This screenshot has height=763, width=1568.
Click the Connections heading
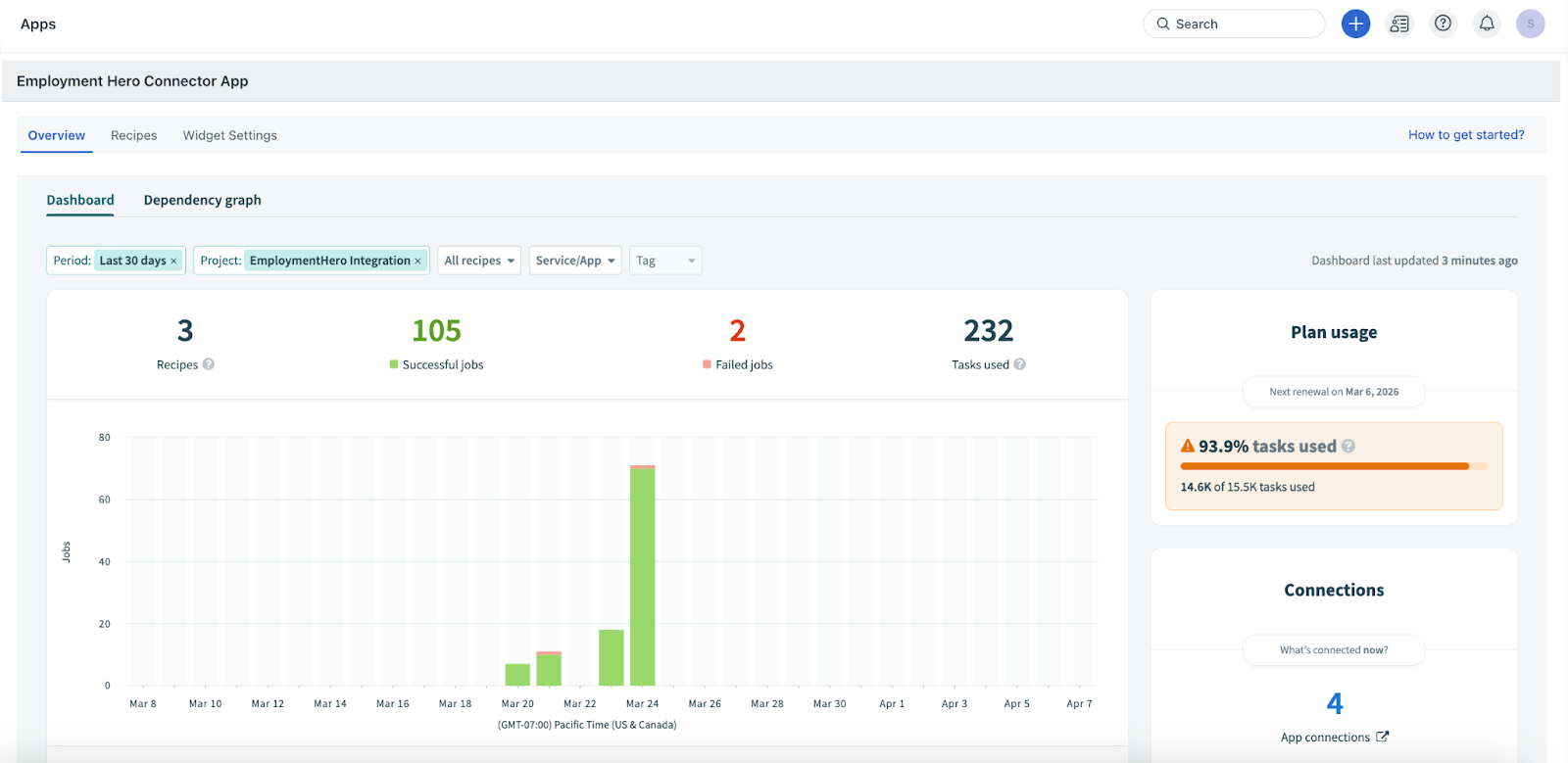tap(1334, 590)
